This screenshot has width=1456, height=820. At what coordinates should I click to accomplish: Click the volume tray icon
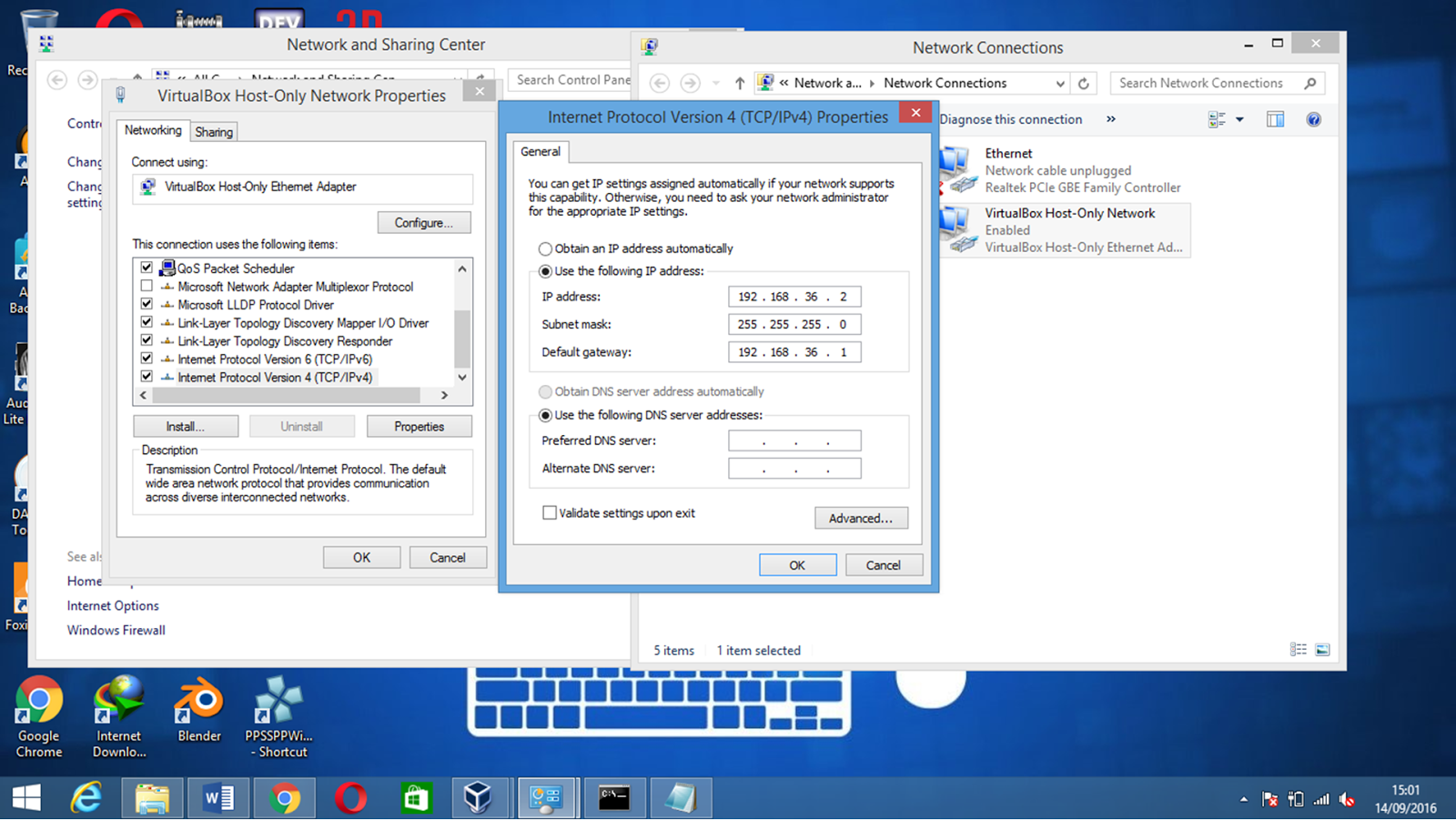1348,800
